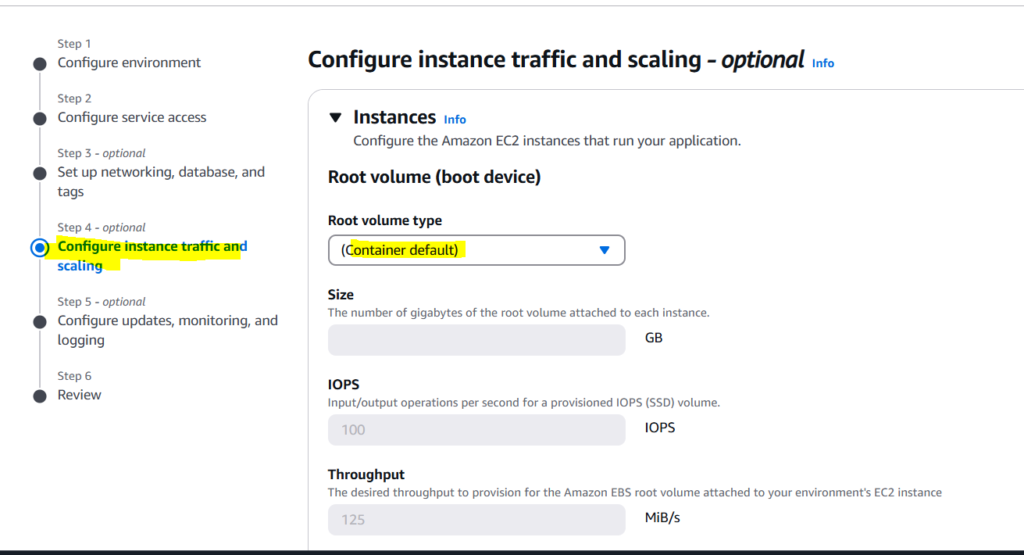Viewport: 1024px width, 555px height.
Task: Click the Throughput input field
Action: pyautogui.click(x=476, y=520)
